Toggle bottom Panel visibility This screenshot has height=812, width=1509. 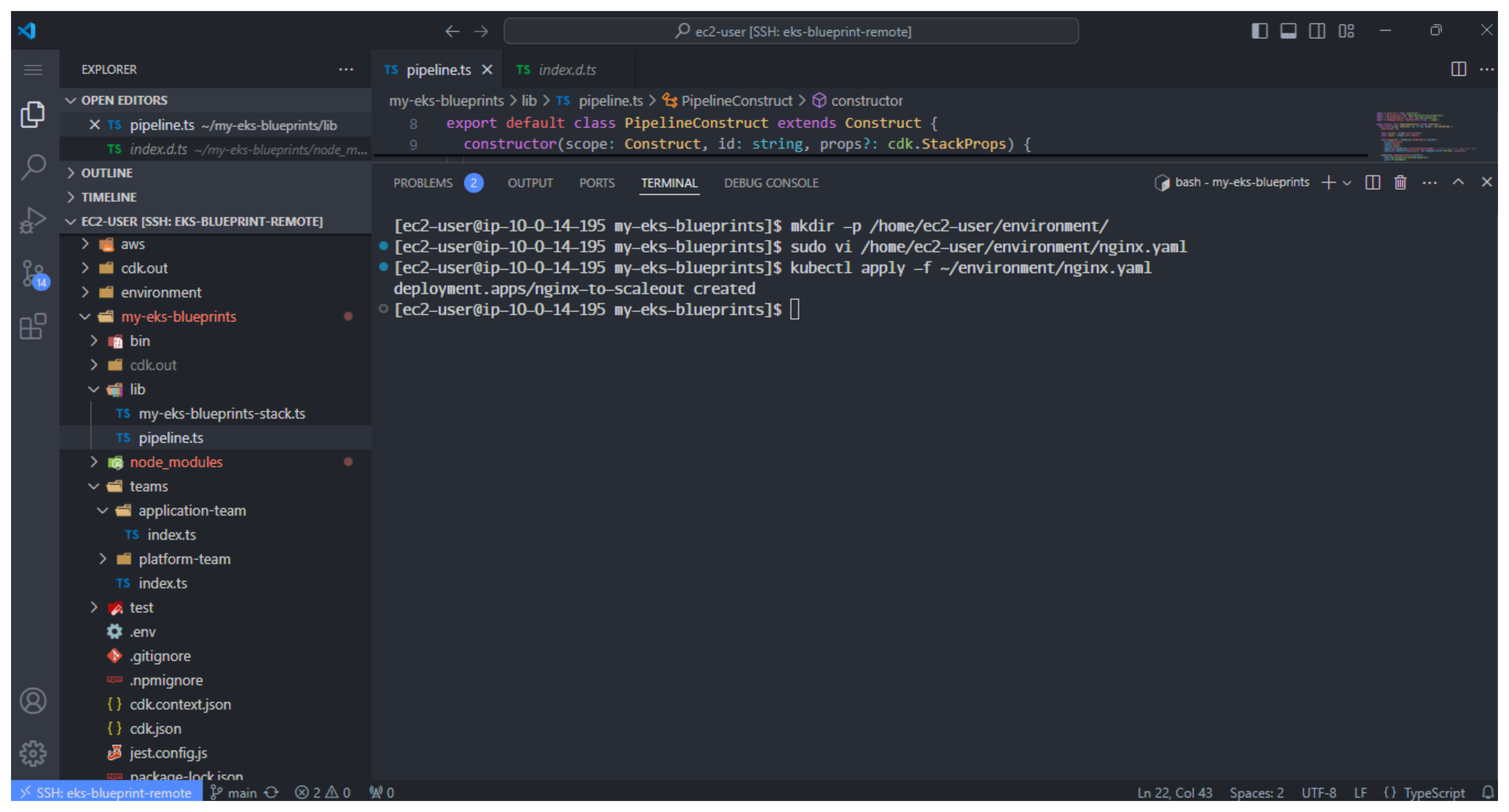(1288, 31)
